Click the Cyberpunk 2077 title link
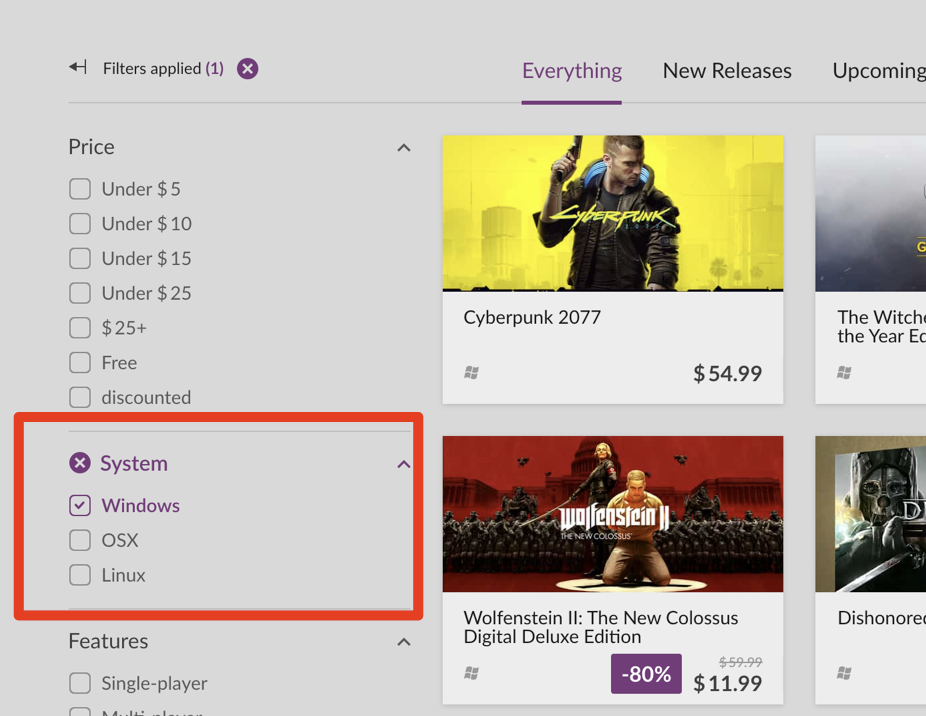The width and height of the screenshot is (926, 716). pyautogui.click(x=532, y=317)
